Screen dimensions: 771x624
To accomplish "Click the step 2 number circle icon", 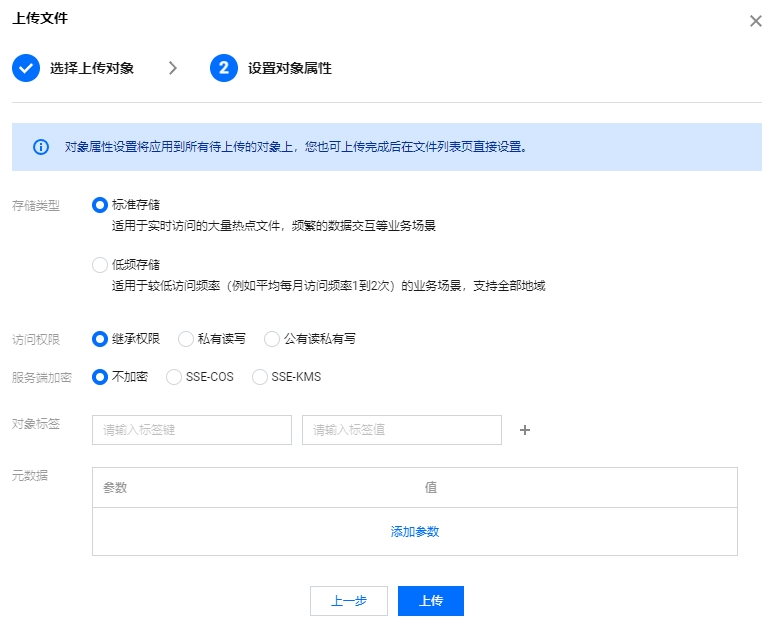I will 223,68.
